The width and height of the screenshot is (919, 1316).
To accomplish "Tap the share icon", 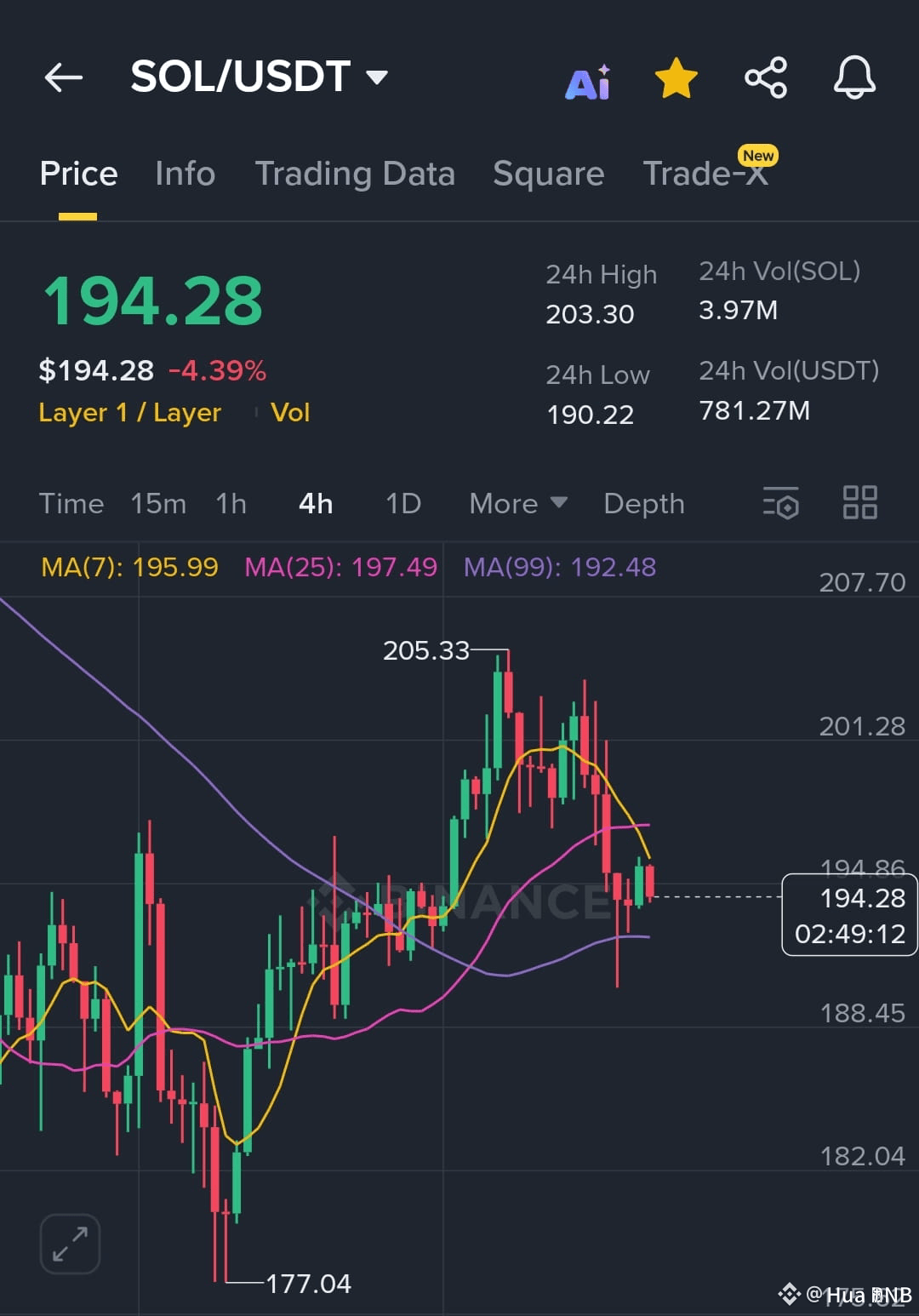I will [x=766, y=78].
